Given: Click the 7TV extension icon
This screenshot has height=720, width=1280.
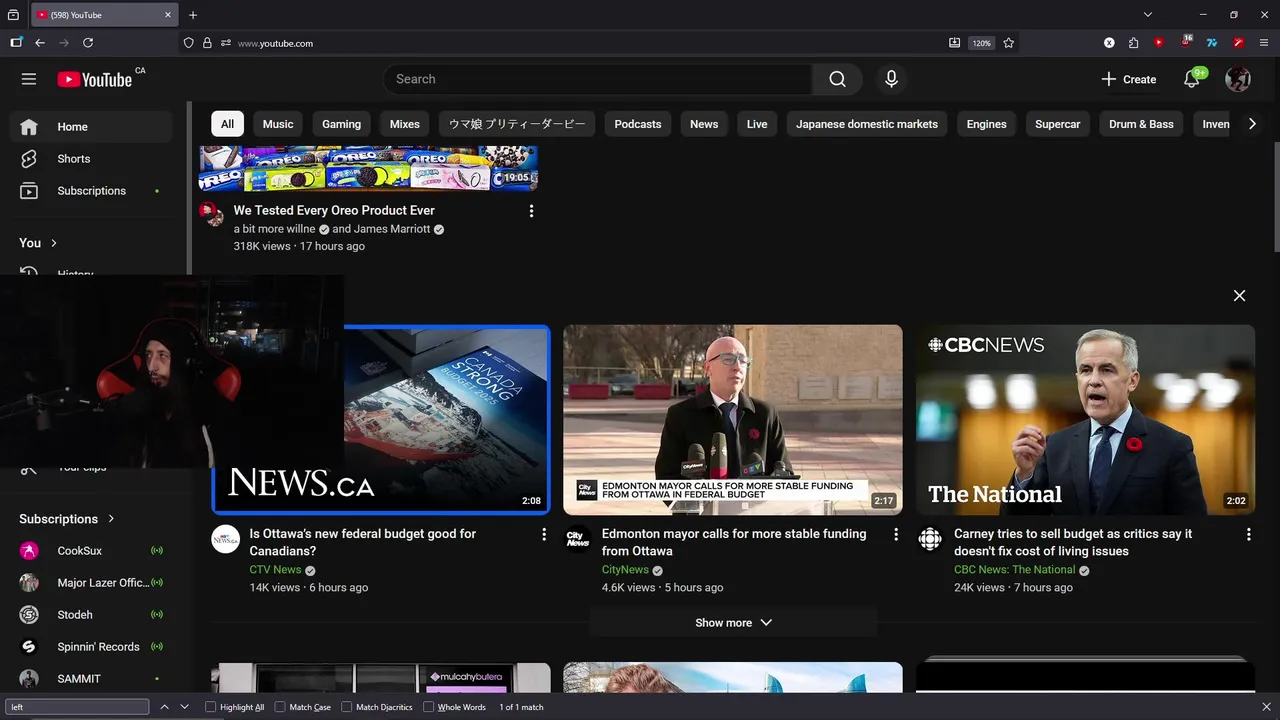Looking at the screenshot, I should coord(1211,43).
